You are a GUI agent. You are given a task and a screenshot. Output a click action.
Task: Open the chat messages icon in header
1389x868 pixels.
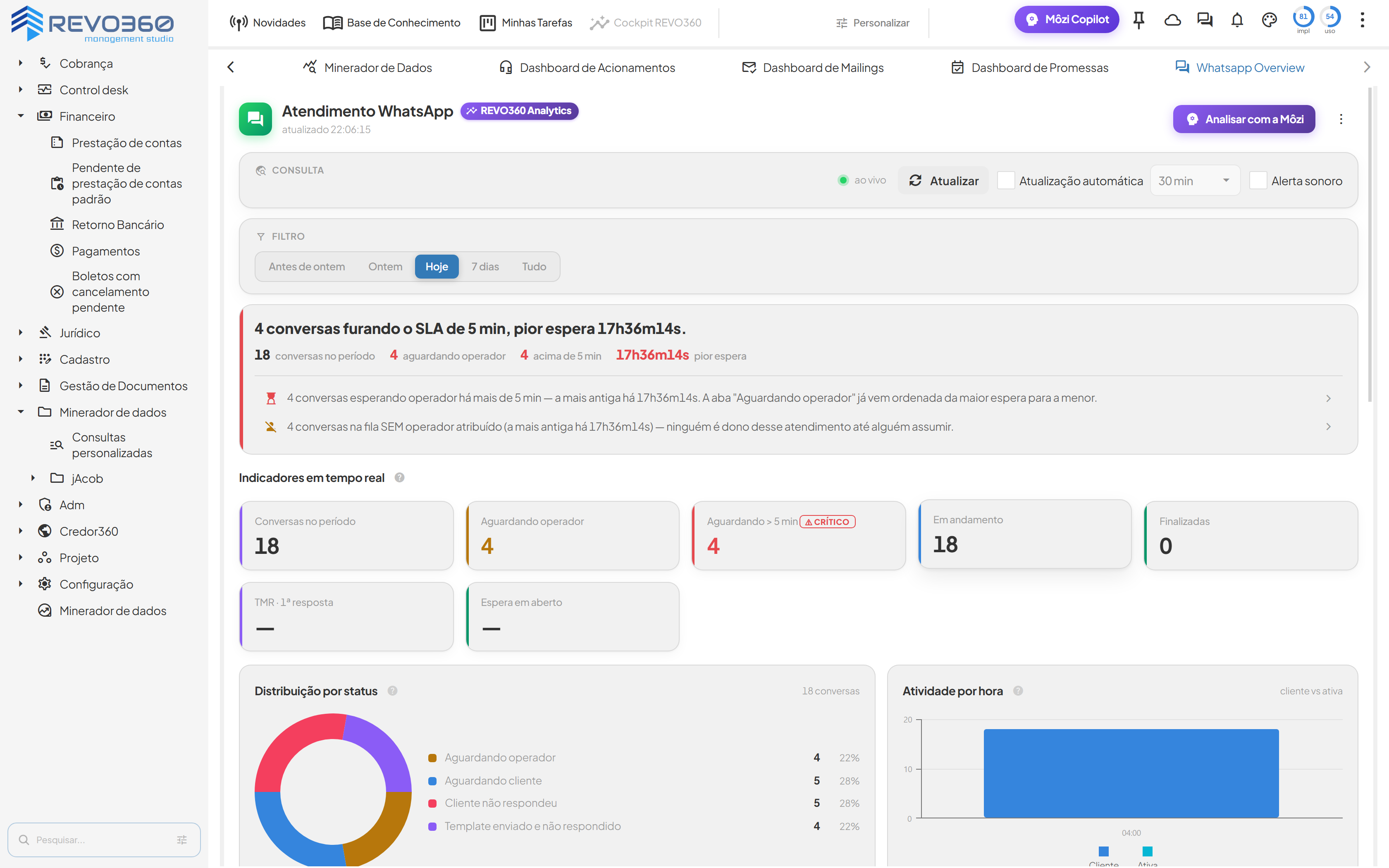pos(1205,21)
